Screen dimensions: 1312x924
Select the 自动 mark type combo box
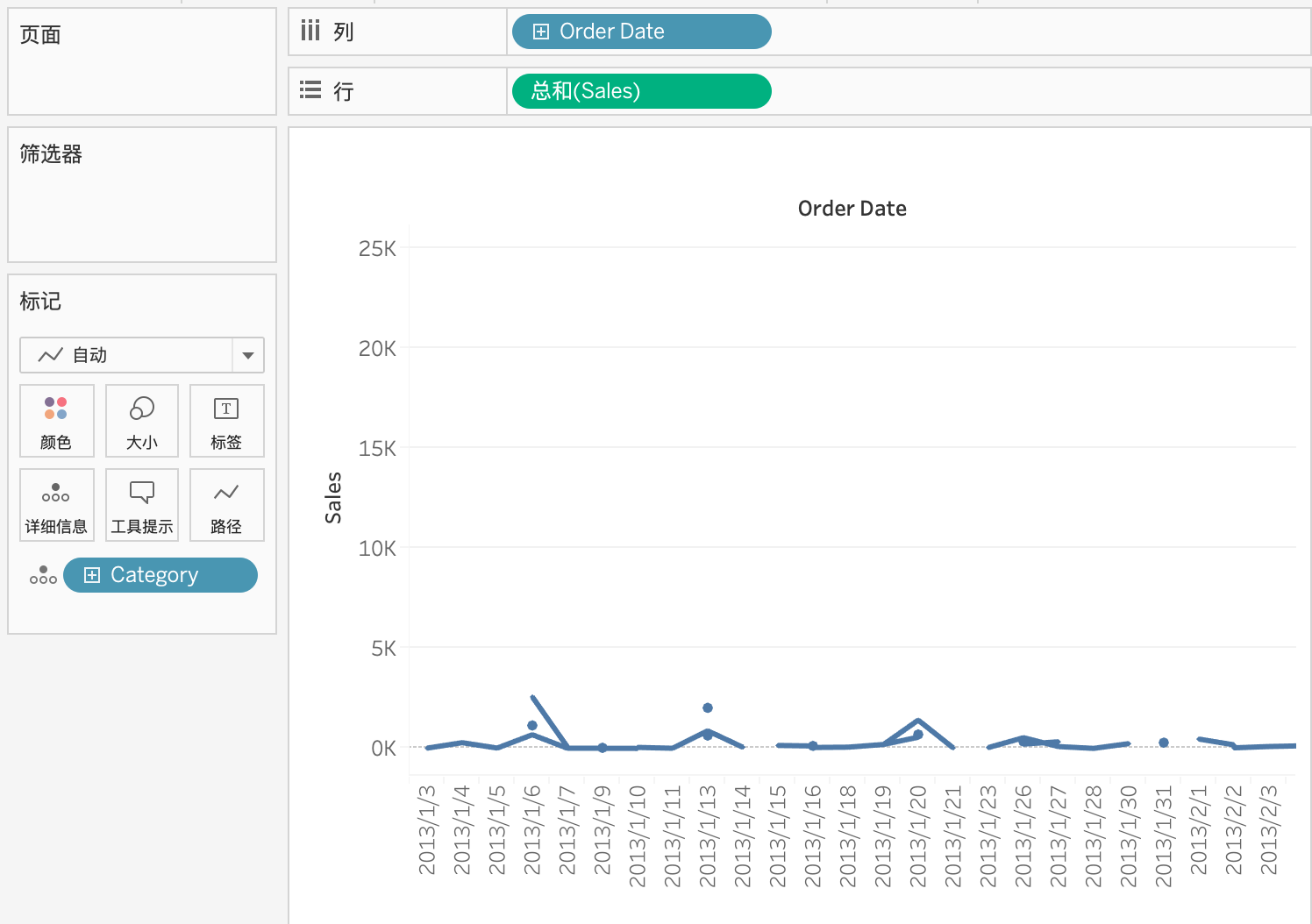click(x=142, y=355)
